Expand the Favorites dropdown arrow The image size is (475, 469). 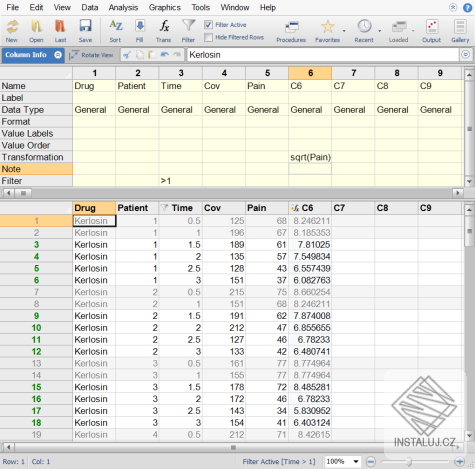point(344,31)
